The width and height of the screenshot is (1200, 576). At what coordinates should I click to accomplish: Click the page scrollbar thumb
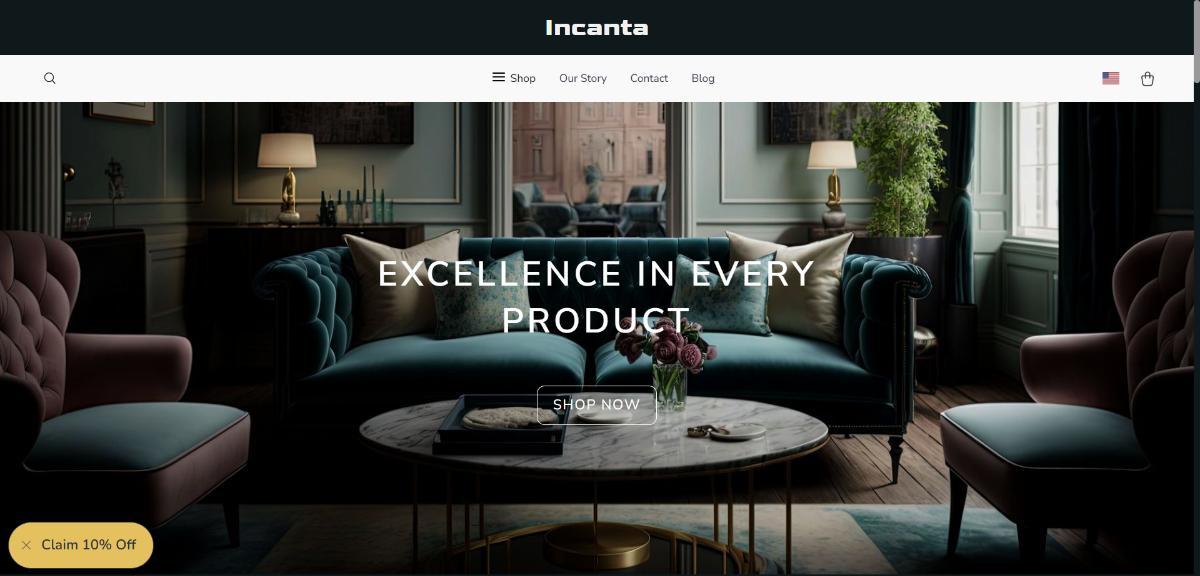point(1196,40)
